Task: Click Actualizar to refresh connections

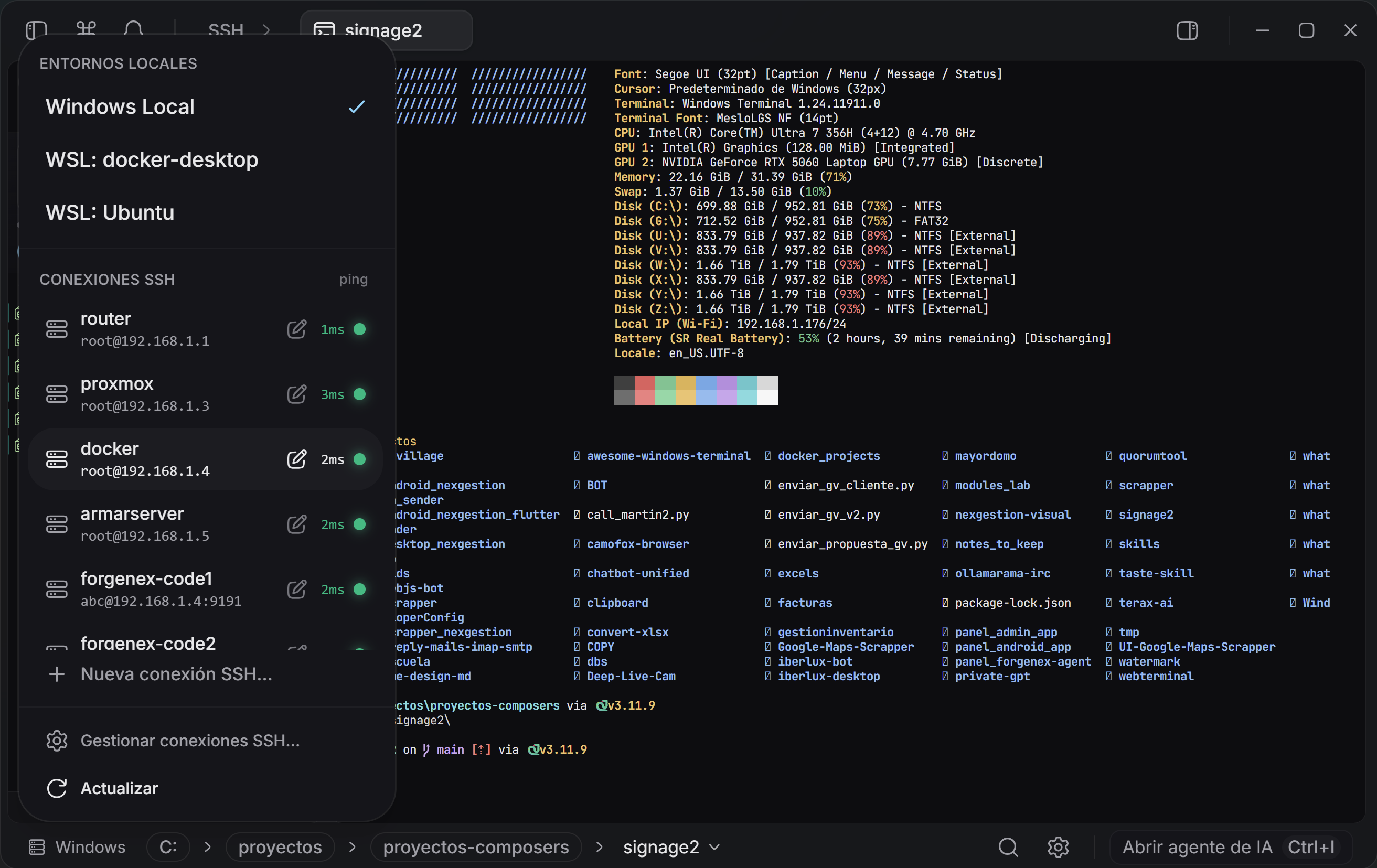Action: tap(206, 788)
